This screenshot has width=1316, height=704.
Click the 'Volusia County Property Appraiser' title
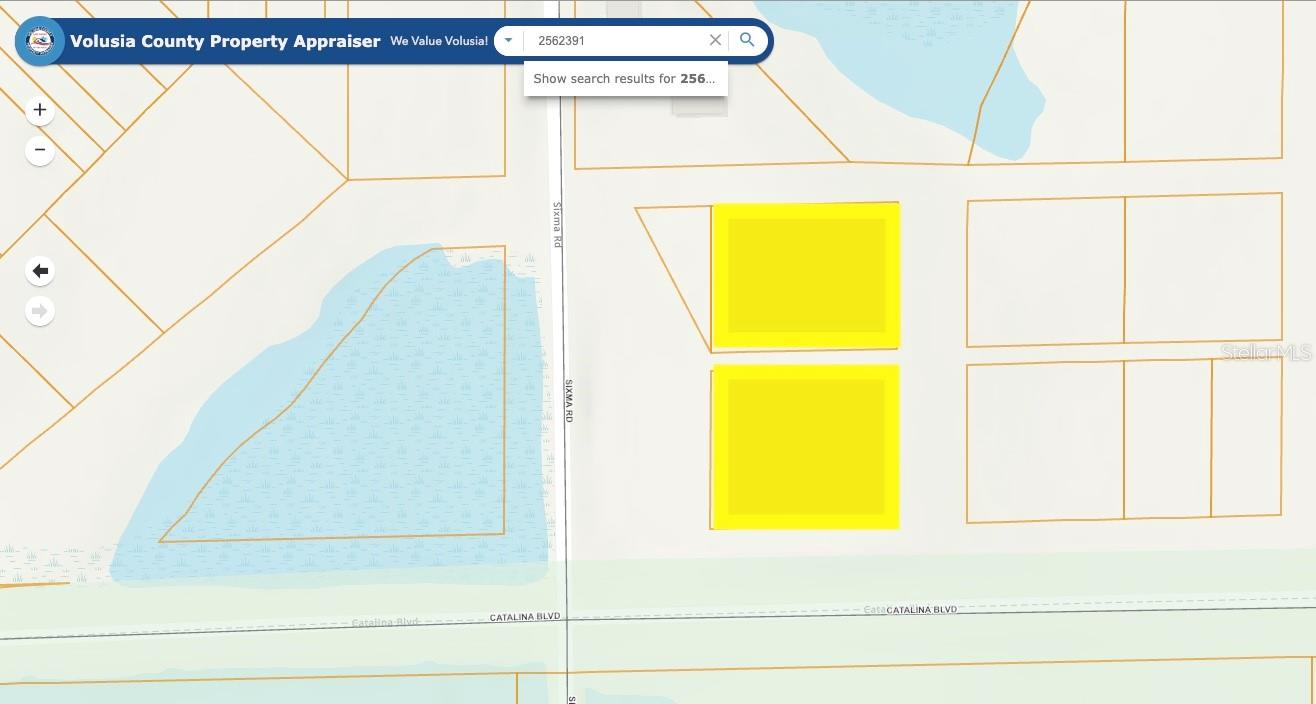tap(225, 41)
